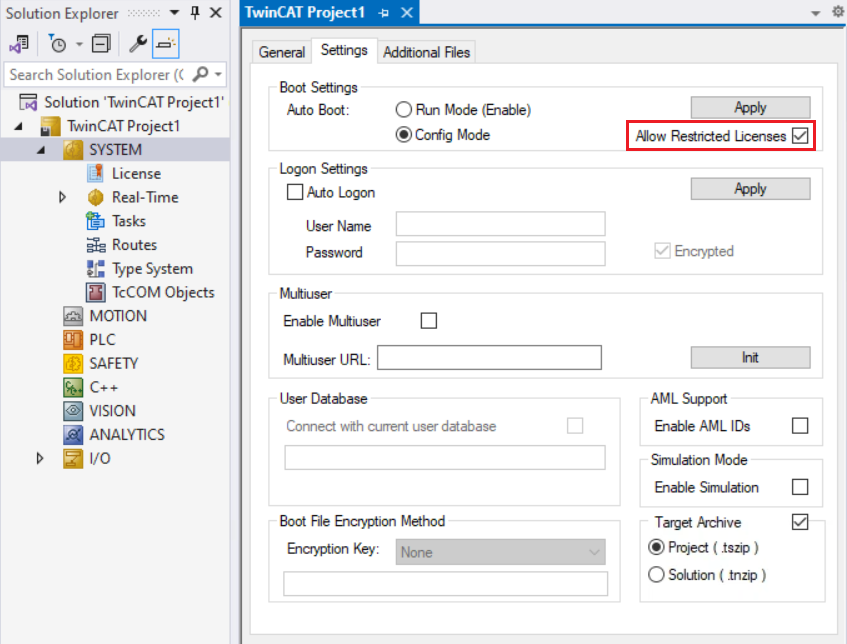Open the Encryption Key dropdown
This screenshot has height=644, width=847.
[x=500, y=552]
